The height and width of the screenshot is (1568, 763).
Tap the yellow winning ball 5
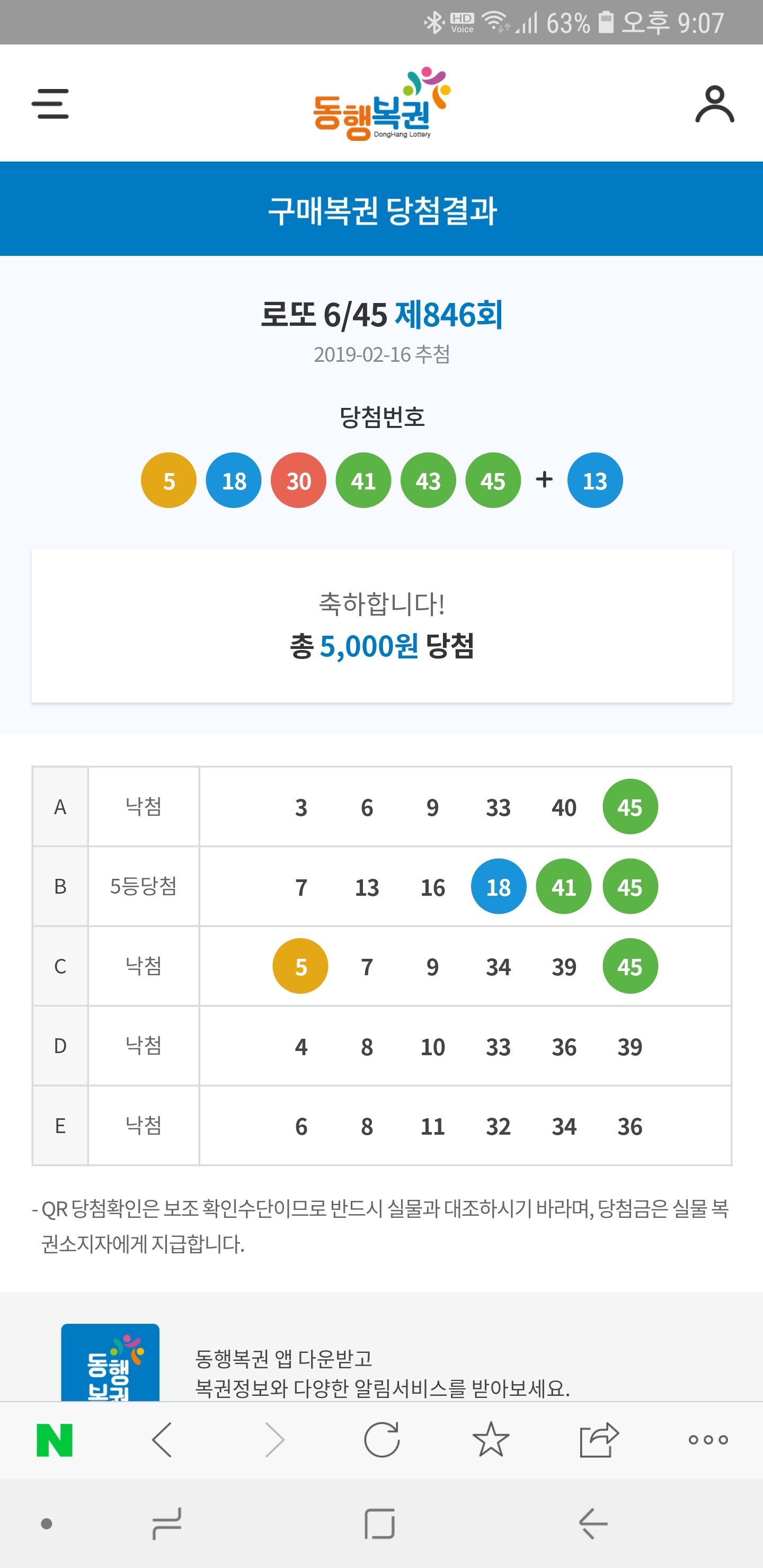tap(168, 481)
